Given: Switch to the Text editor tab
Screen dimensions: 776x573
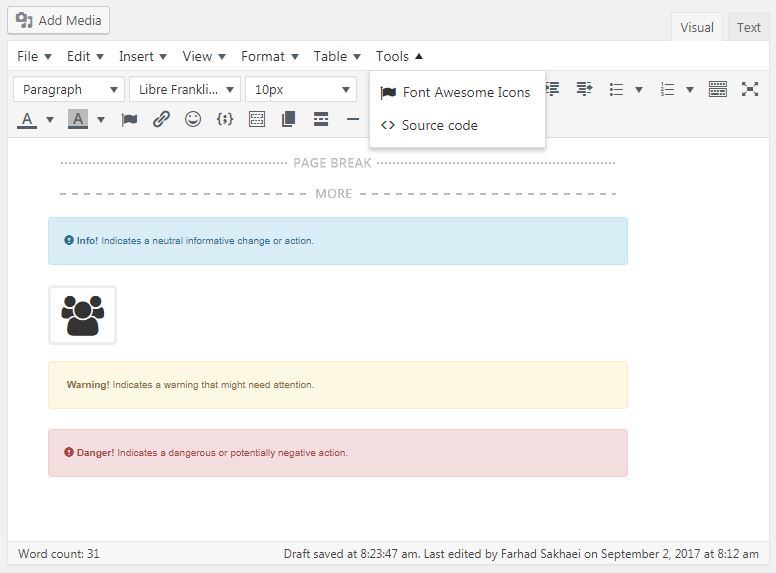Looking at the screenshot, I should tap(748, 27).
